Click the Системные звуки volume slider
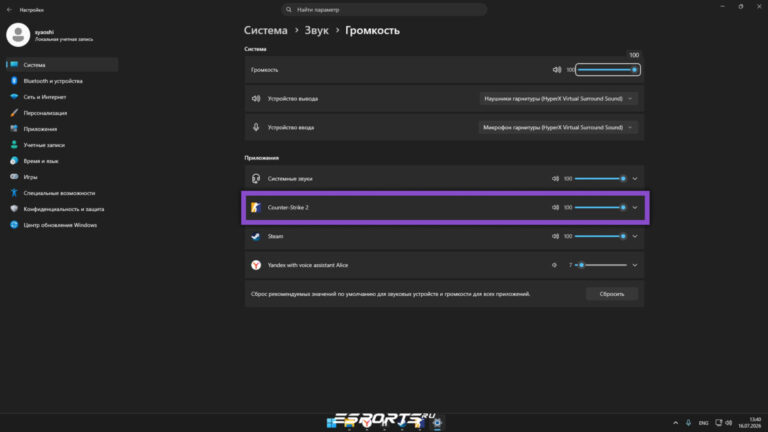 600,178
